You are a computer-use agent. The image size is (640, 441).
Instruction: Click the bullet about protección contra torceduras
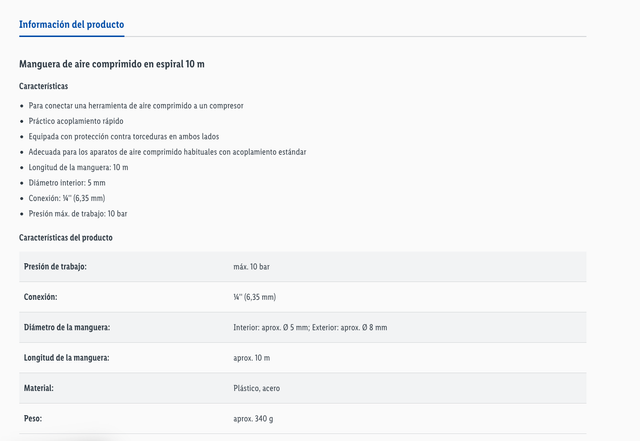tap(123, 136)
